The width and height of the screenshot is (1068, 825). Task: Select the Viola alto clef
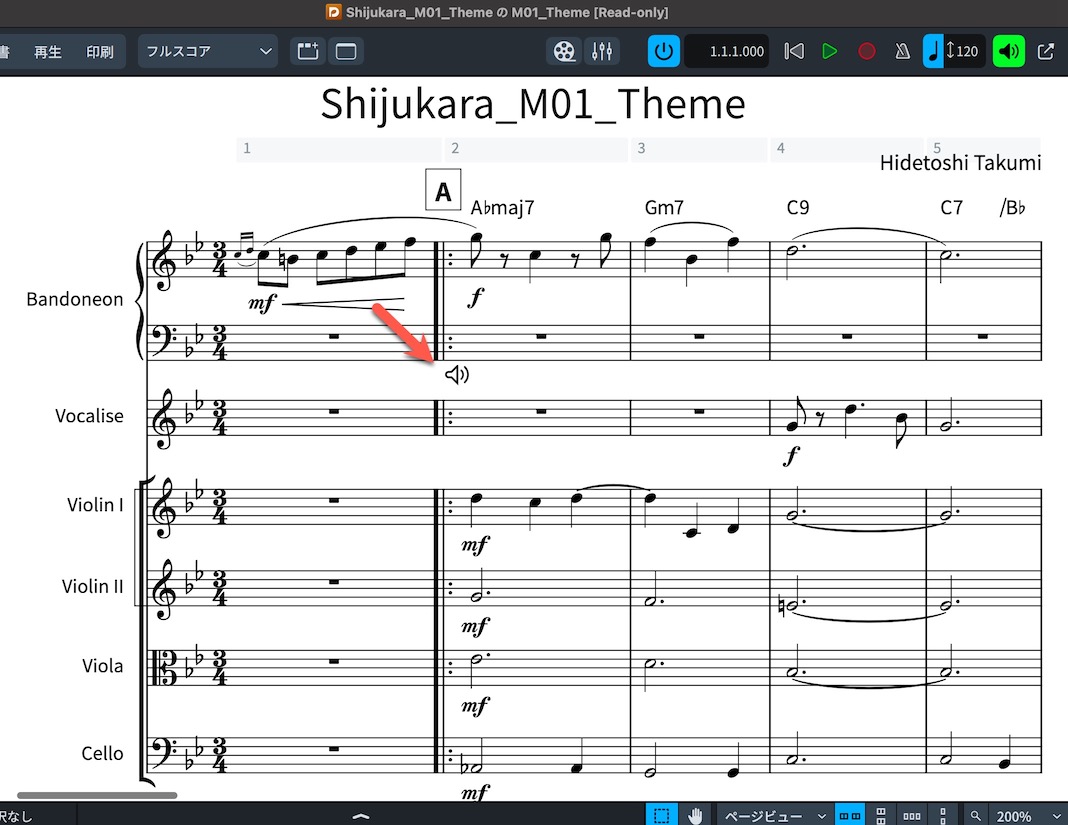(164, 667)
